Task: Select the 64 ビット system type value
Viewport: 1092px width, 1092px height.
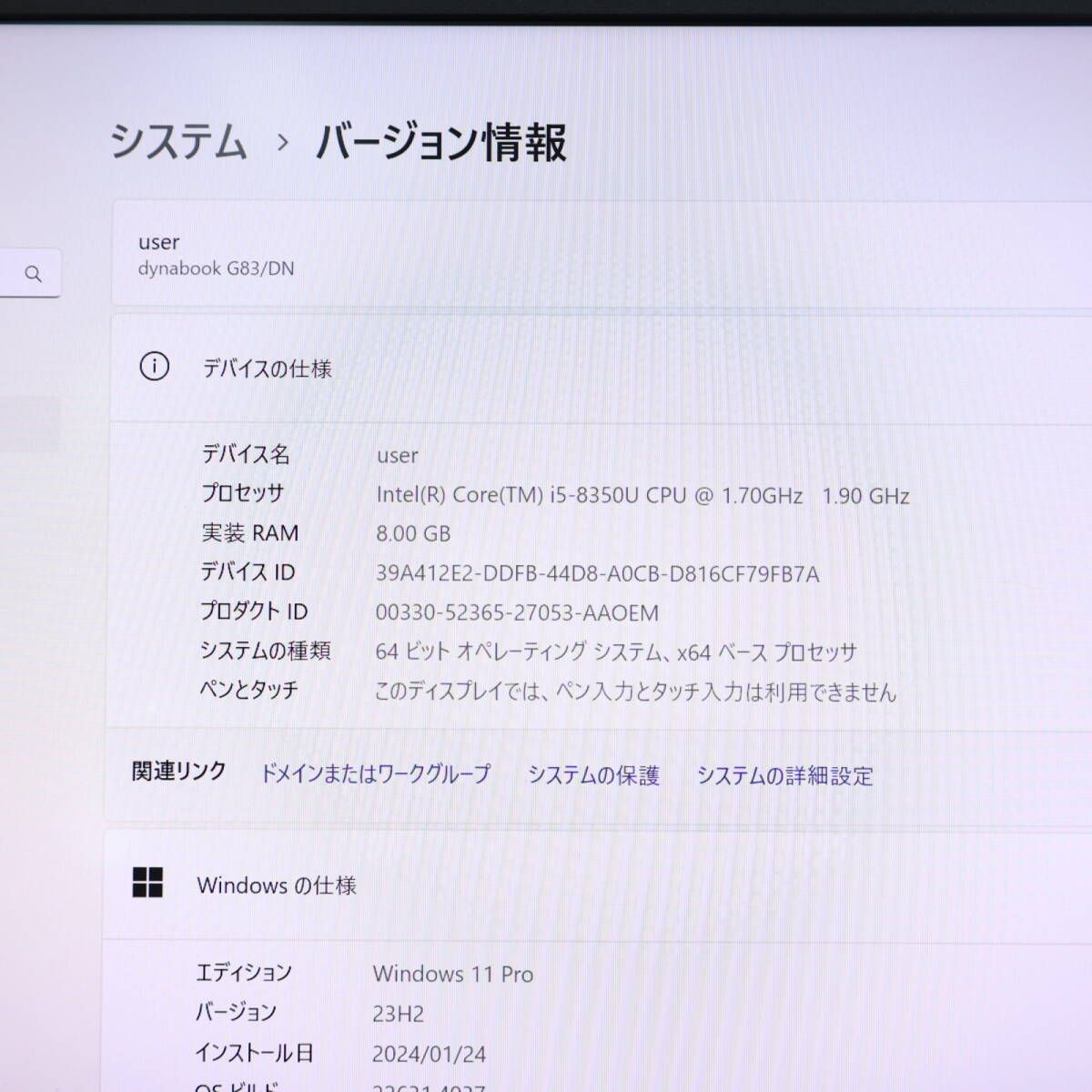Action: click(616, 652)
